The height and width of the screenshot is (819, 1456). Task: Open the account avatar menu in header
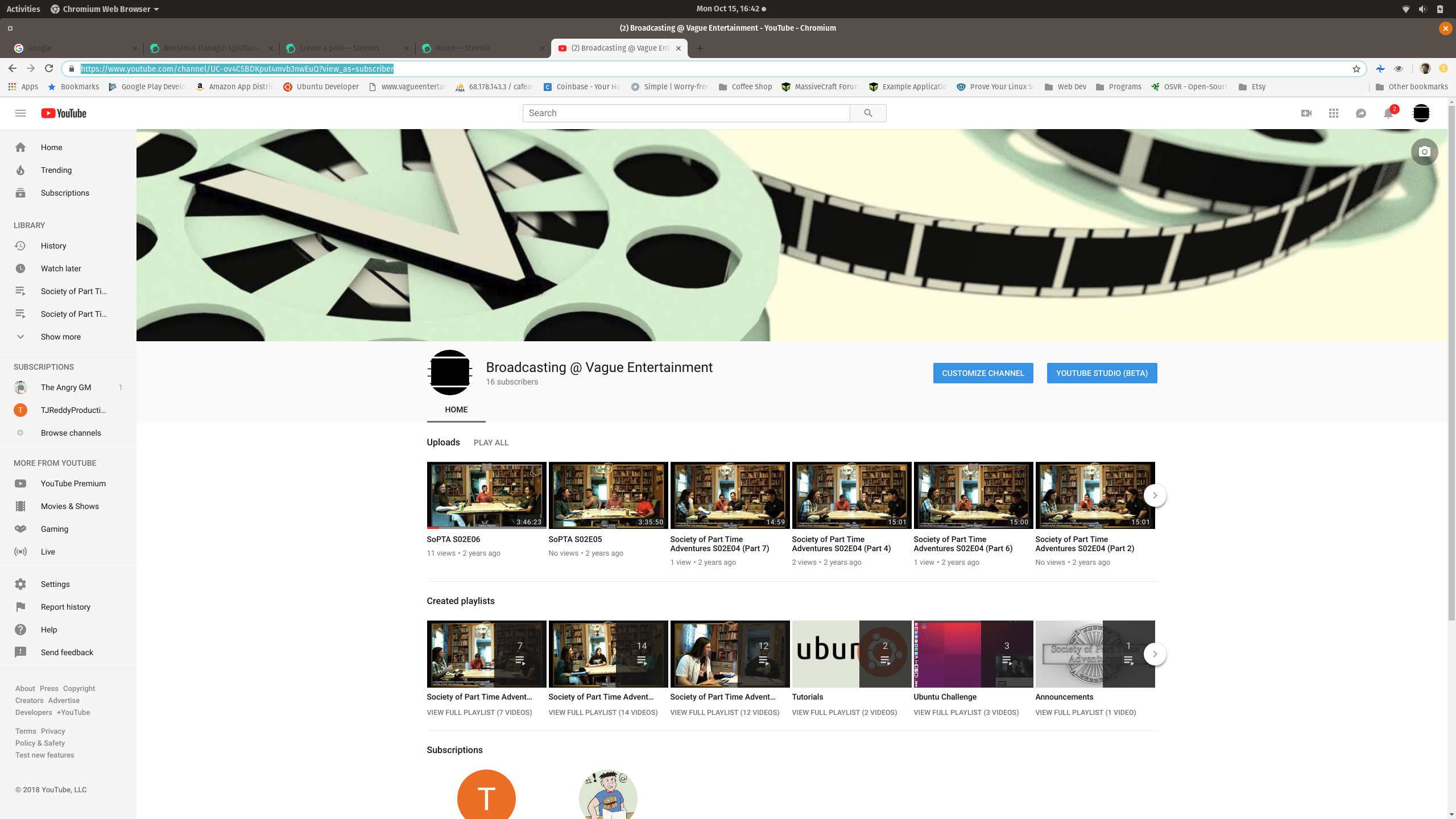click(x=1421, y=113)
